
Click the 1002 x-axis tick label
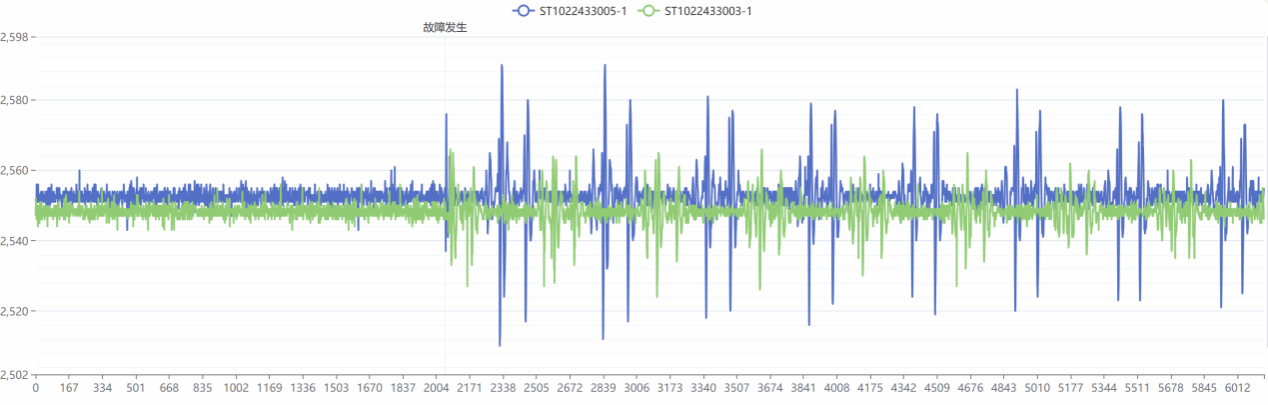pyautogui.click(x=236, y=388)
